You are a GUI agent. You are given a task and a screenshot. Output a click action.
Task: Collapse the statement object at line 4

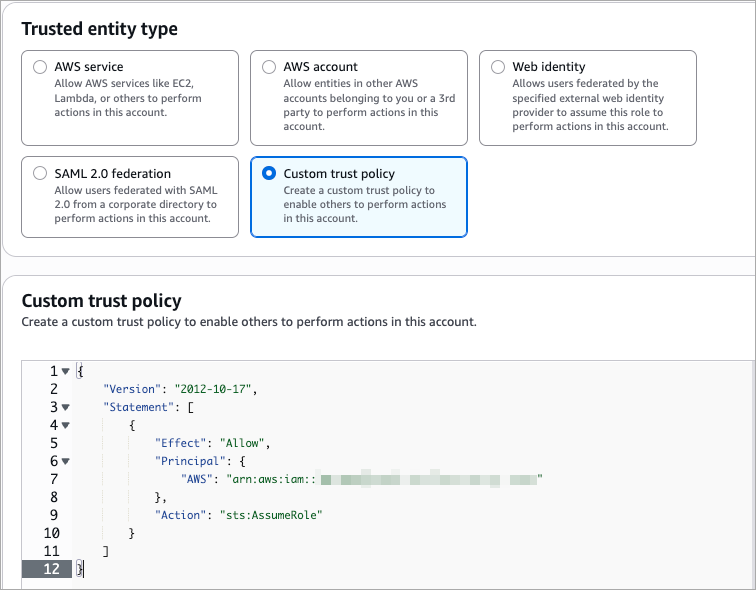pos(66,425)
